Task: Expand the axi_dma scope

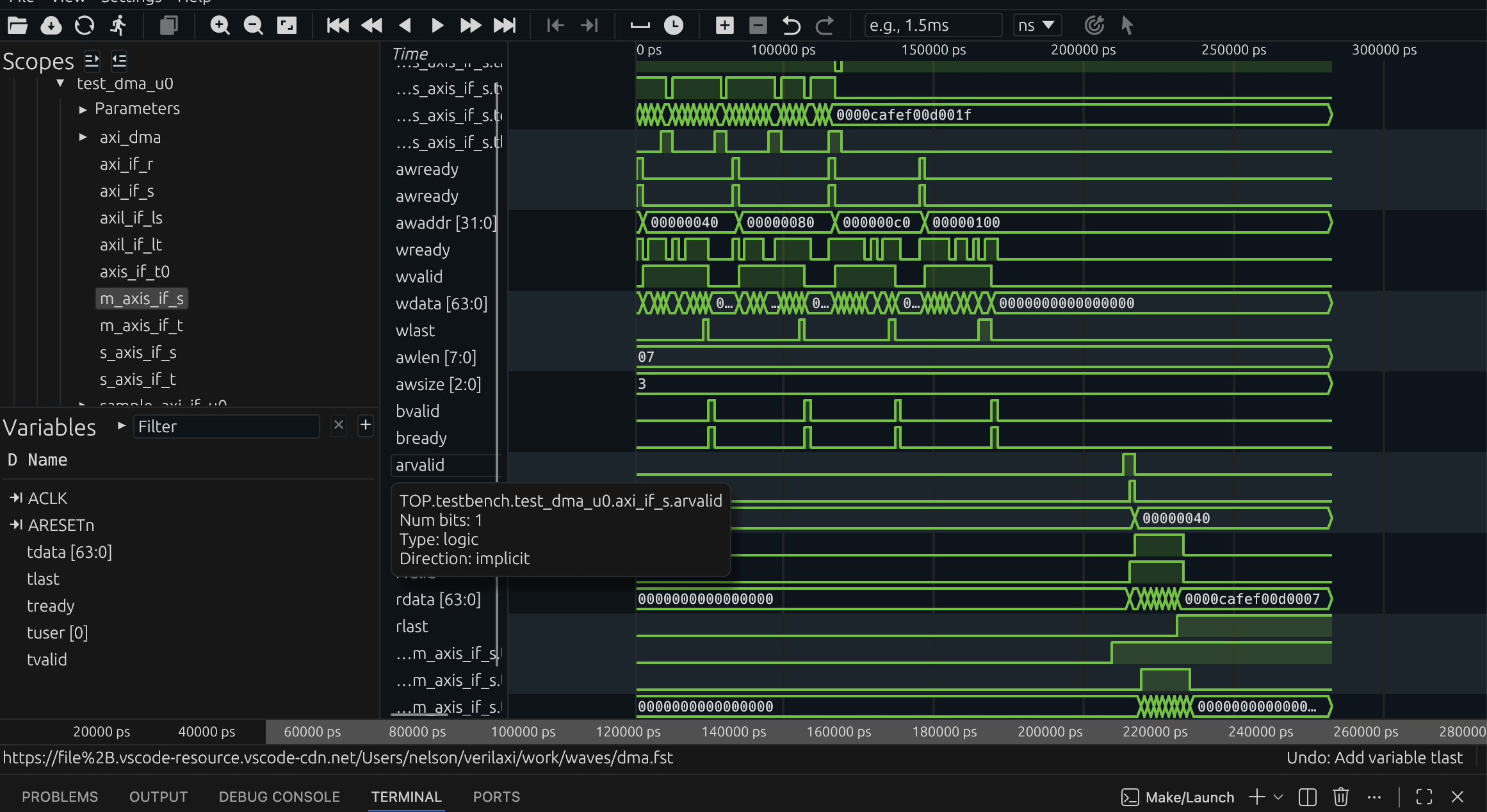Action: point(83,137)
